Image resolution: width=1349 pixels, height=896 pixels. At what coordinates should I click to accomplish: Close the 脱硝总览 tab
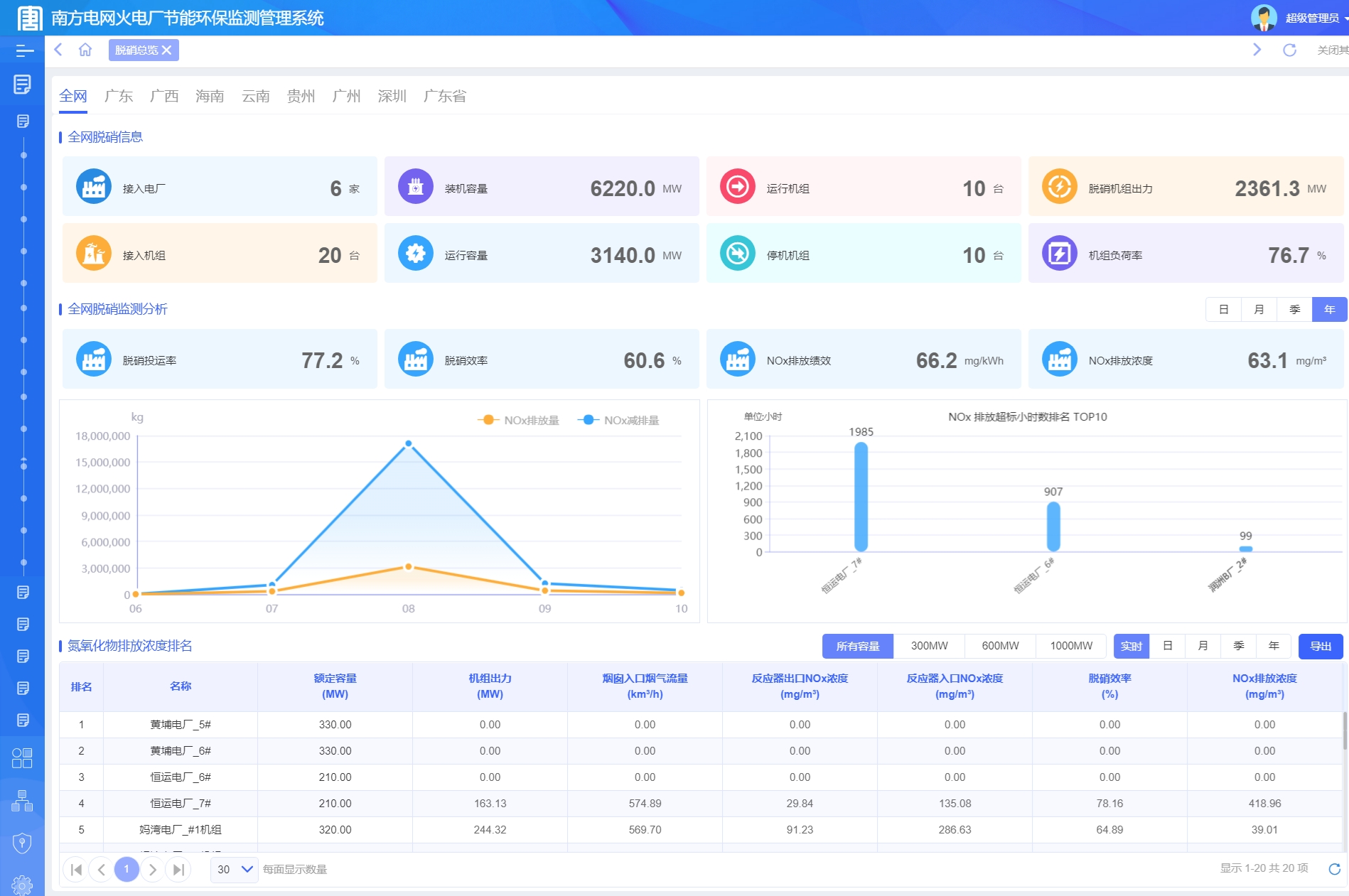[x=166, y=50]
